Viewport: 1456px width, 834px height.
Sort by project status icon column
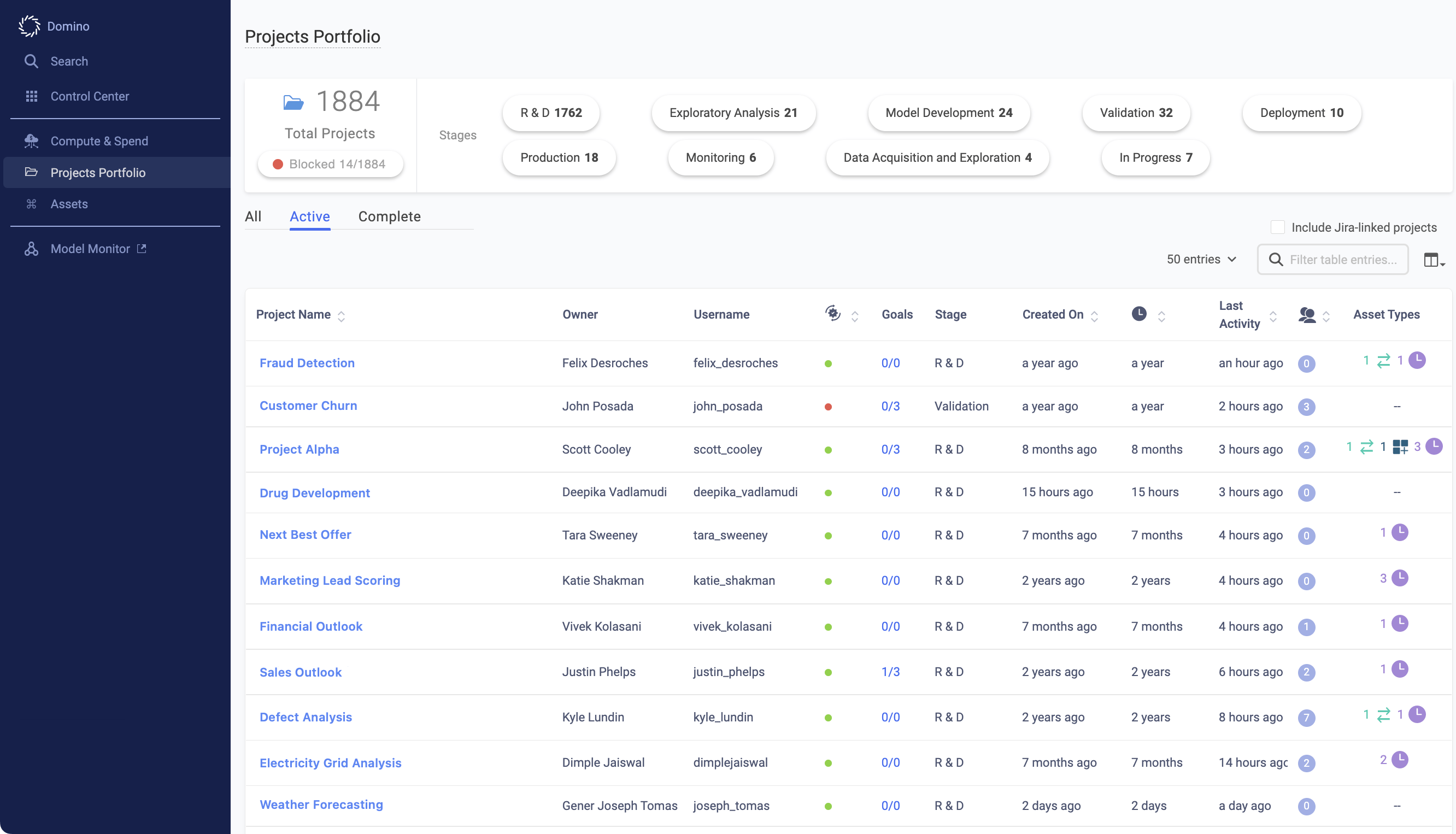855,316
